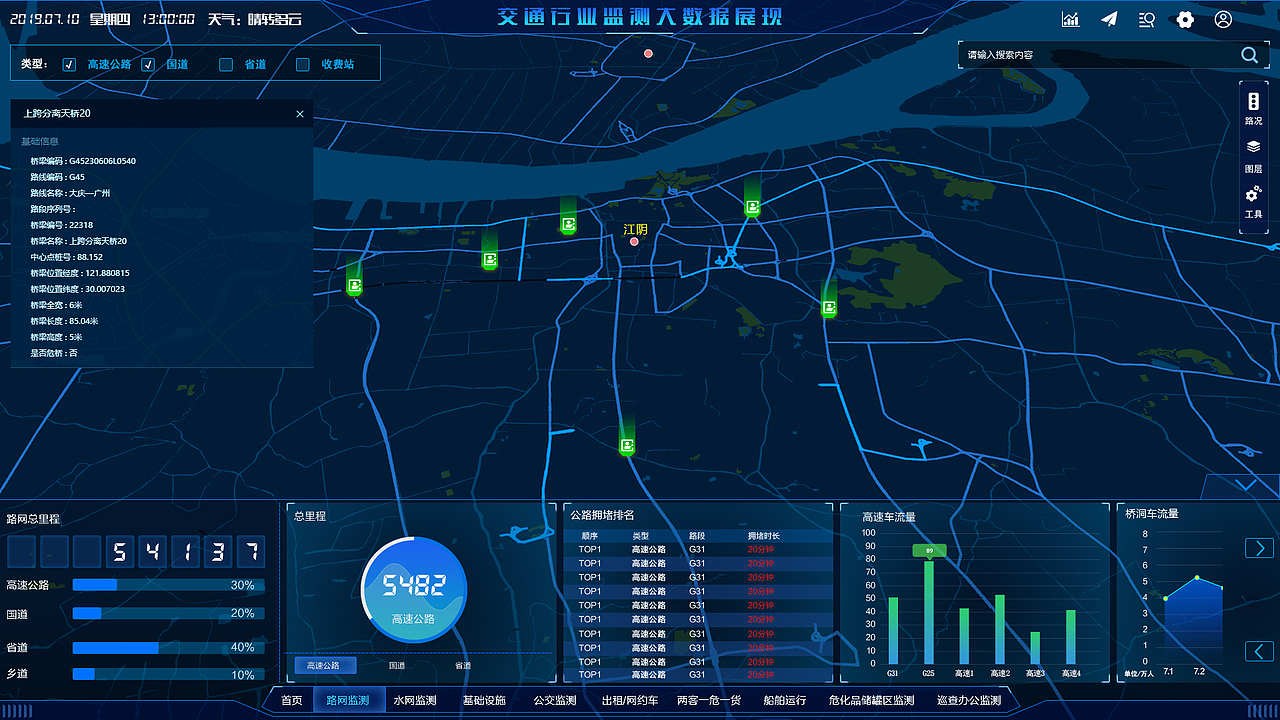Open 危化品储罐区监测 tab
Screen dimensions: 1280x720
pos(872,700)
